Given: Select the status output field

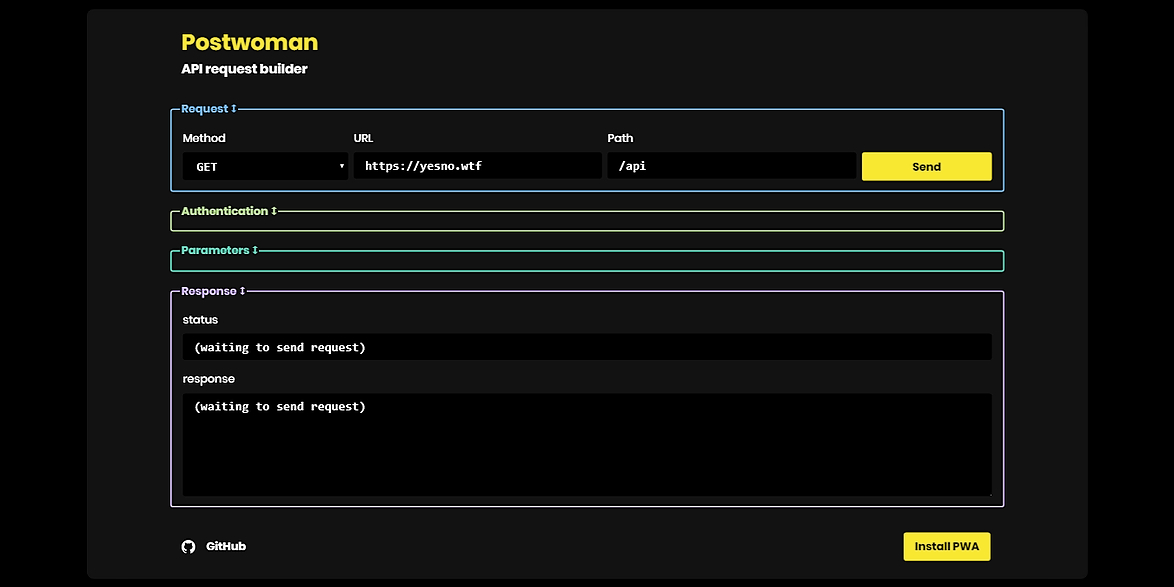Looking at the screenshot, I should tap(587, 347).
